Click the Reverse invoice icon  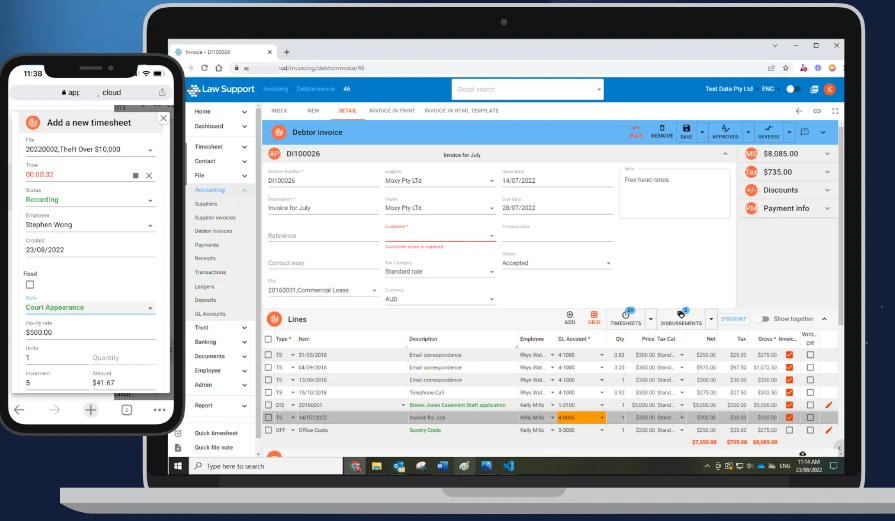768,130
